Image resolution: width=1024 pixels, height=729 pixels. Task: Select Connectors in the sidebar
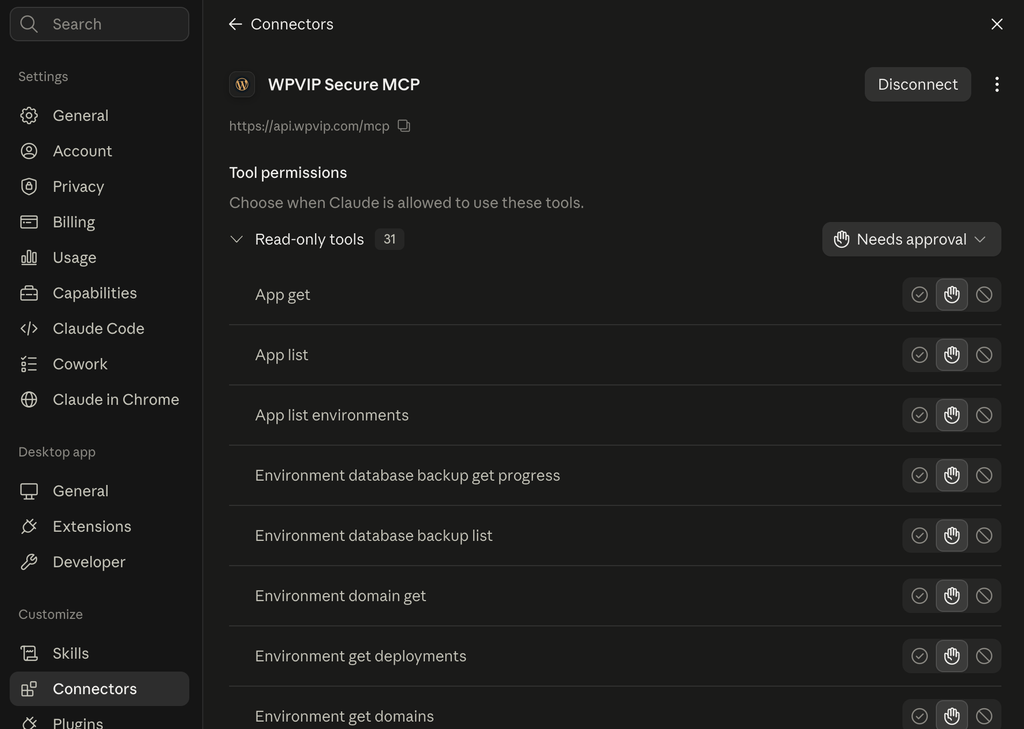tap(99, 688)
